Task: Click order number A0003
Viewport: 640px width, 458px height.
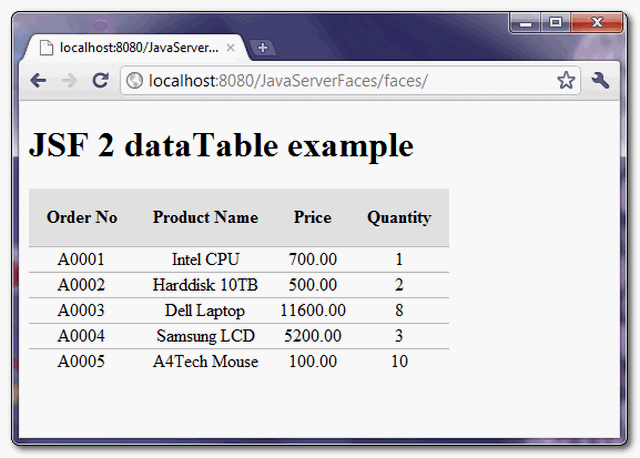Action: 81,310
